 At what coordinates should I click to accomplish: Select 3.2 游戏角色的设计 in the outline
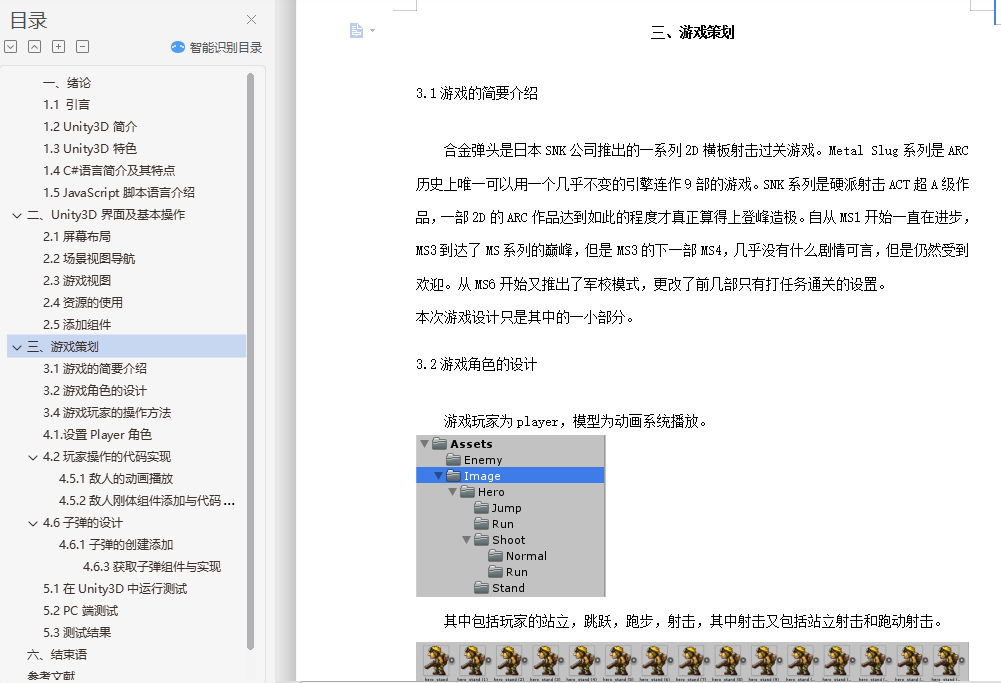click(x=94, y=391)
